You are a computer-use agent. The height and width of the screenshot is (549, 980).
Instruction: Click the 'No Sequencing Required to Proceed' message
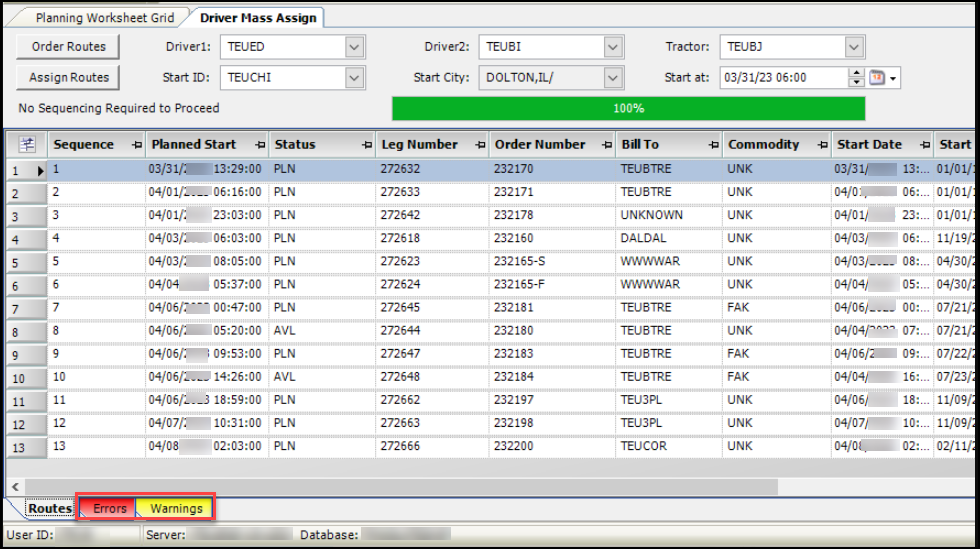119,108
